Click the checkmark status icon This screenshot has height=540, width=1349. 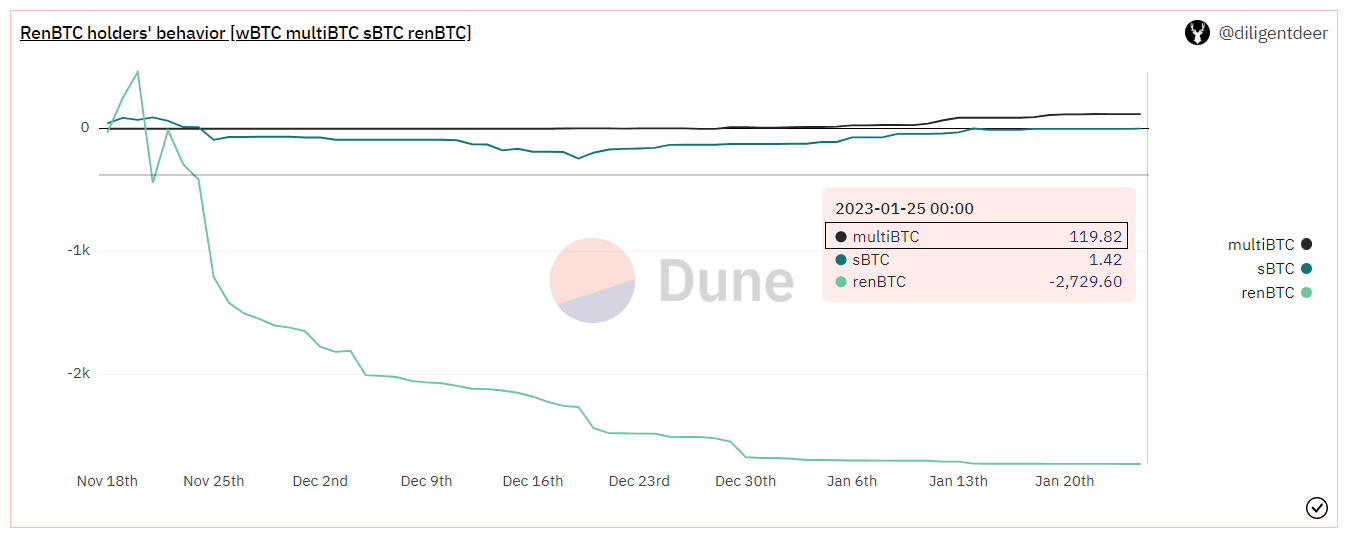pos(1317,508)
